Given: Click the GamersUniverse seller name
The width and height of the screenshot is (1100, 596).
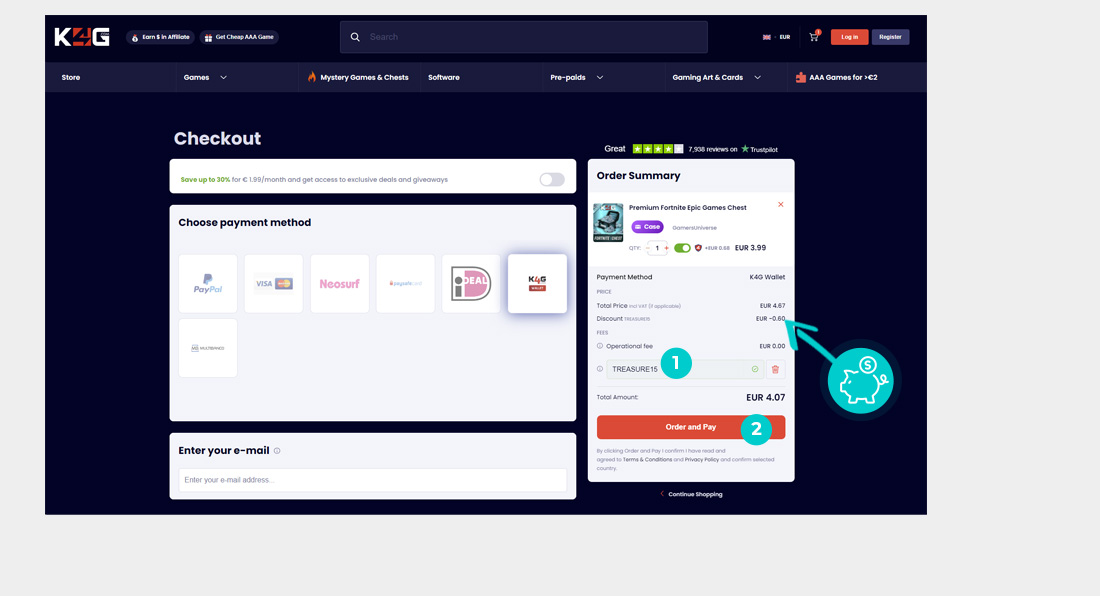Looking at the screenshot, I should (x=695, y=228).
